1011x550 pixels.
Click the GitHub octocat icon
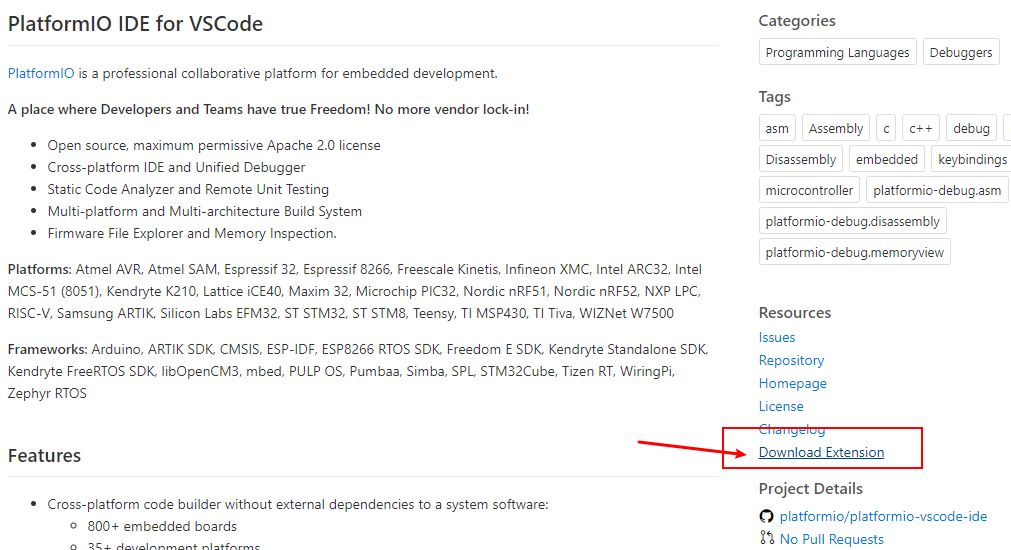pos(766,516)
